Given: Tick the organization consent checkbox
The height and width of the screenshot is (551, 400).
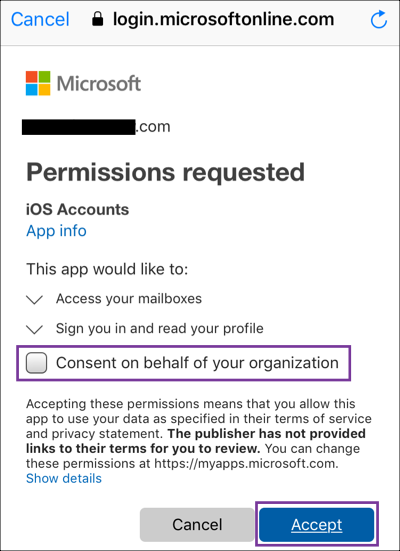Looking at the screenshot, I should pos(37,363).
